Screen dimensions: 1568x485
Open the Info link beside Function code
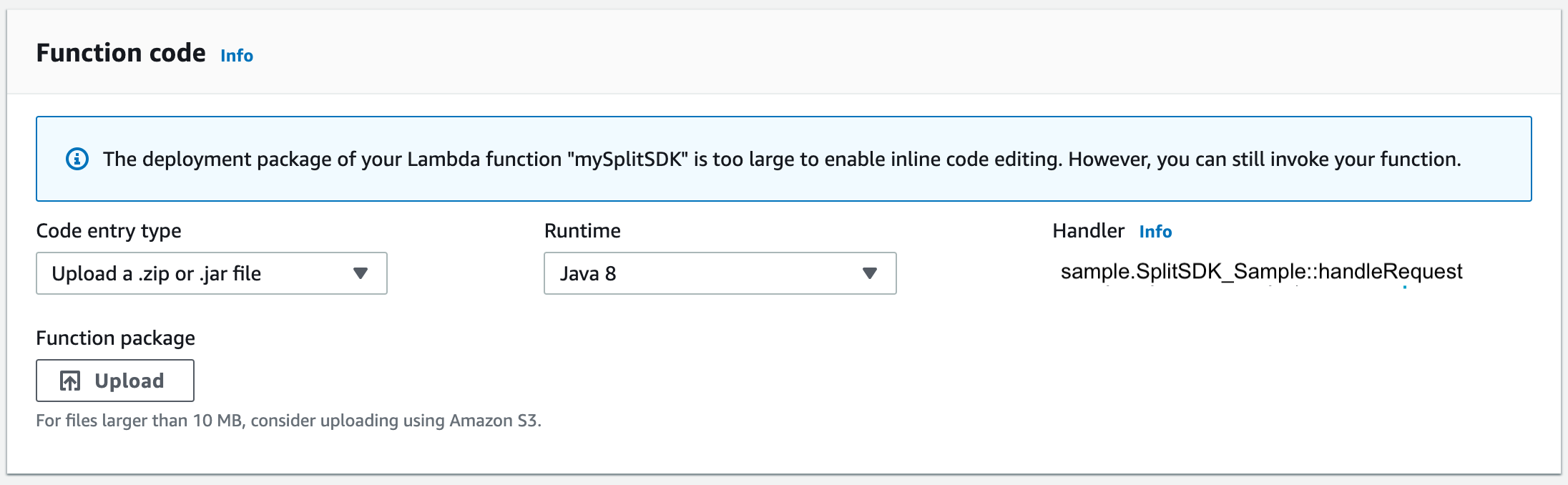(236, 56)
